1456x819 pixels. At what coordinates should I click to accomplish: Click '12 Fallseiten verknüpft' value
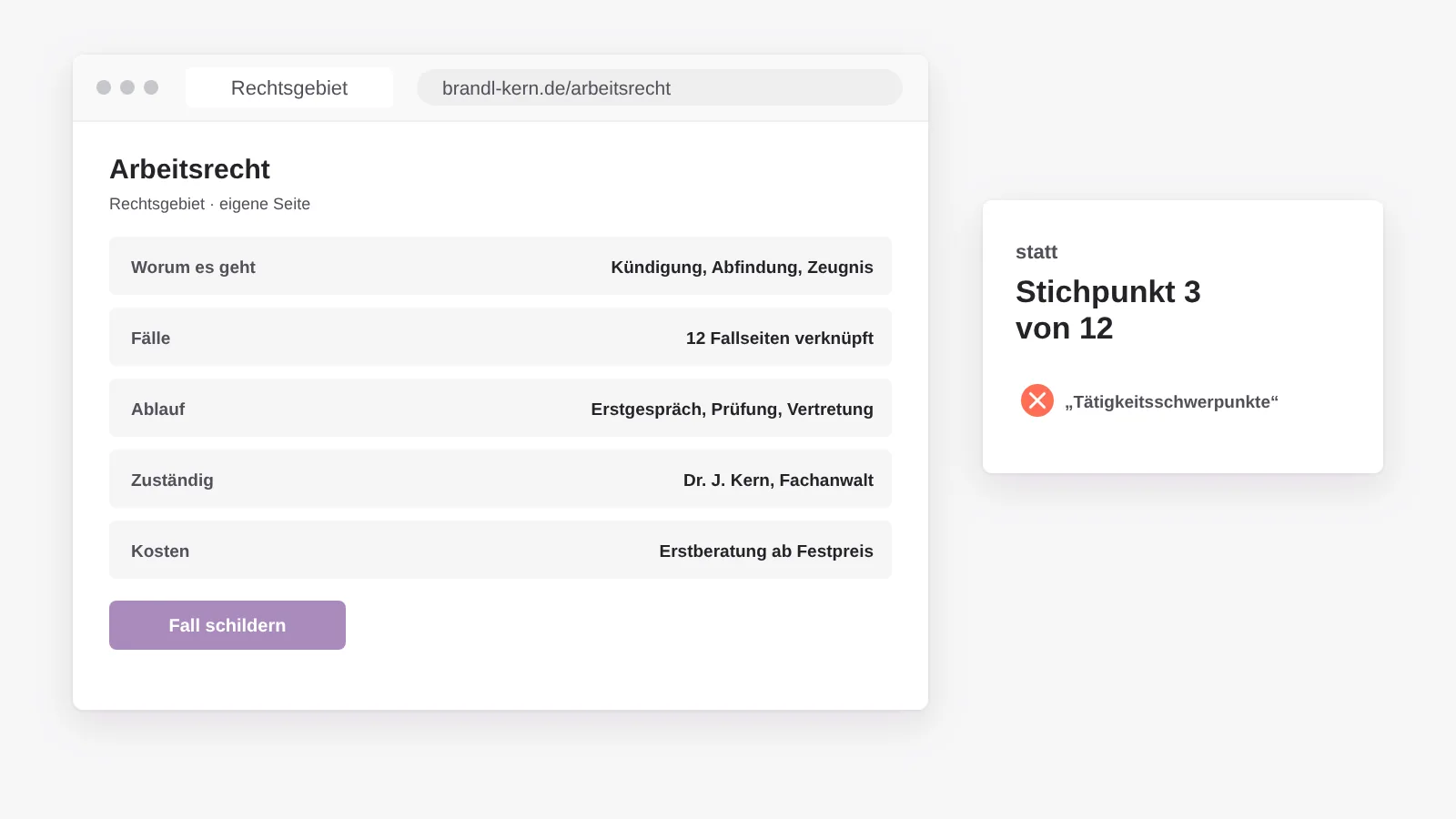coord(780,339)
